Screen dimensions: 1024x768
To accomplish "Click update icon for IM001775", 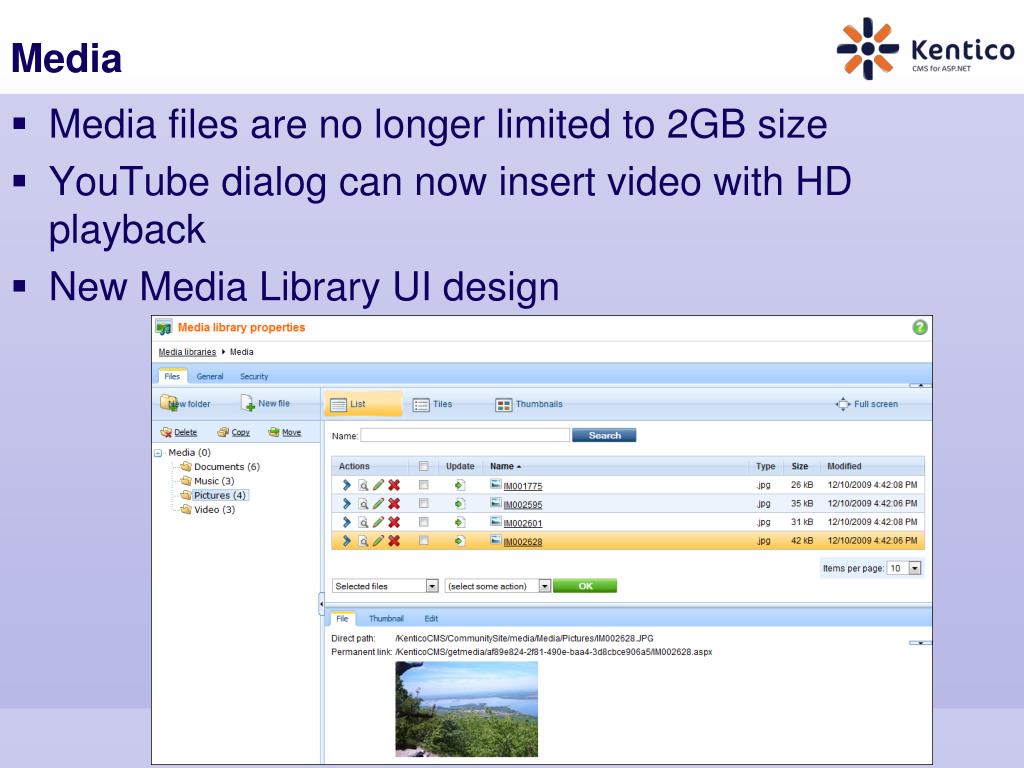I will click(460, 485).
